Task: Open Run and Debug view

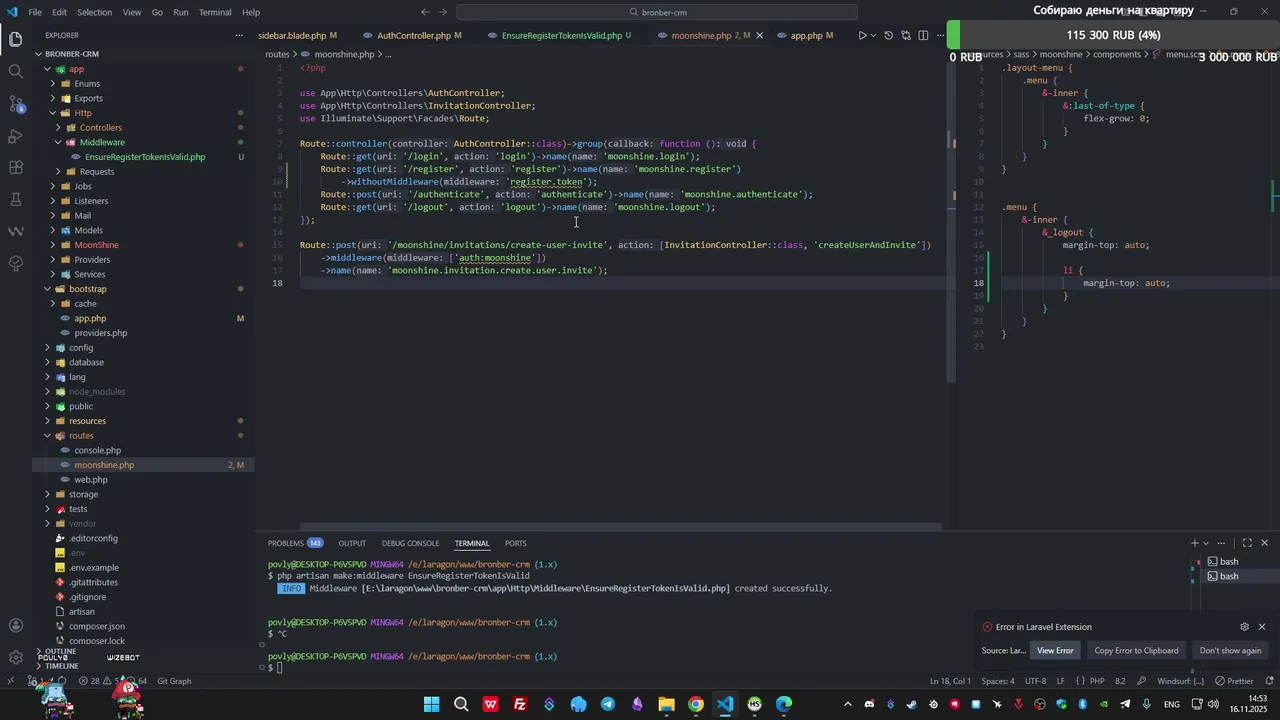Action: pyautogui.click(x=15, y=135)
